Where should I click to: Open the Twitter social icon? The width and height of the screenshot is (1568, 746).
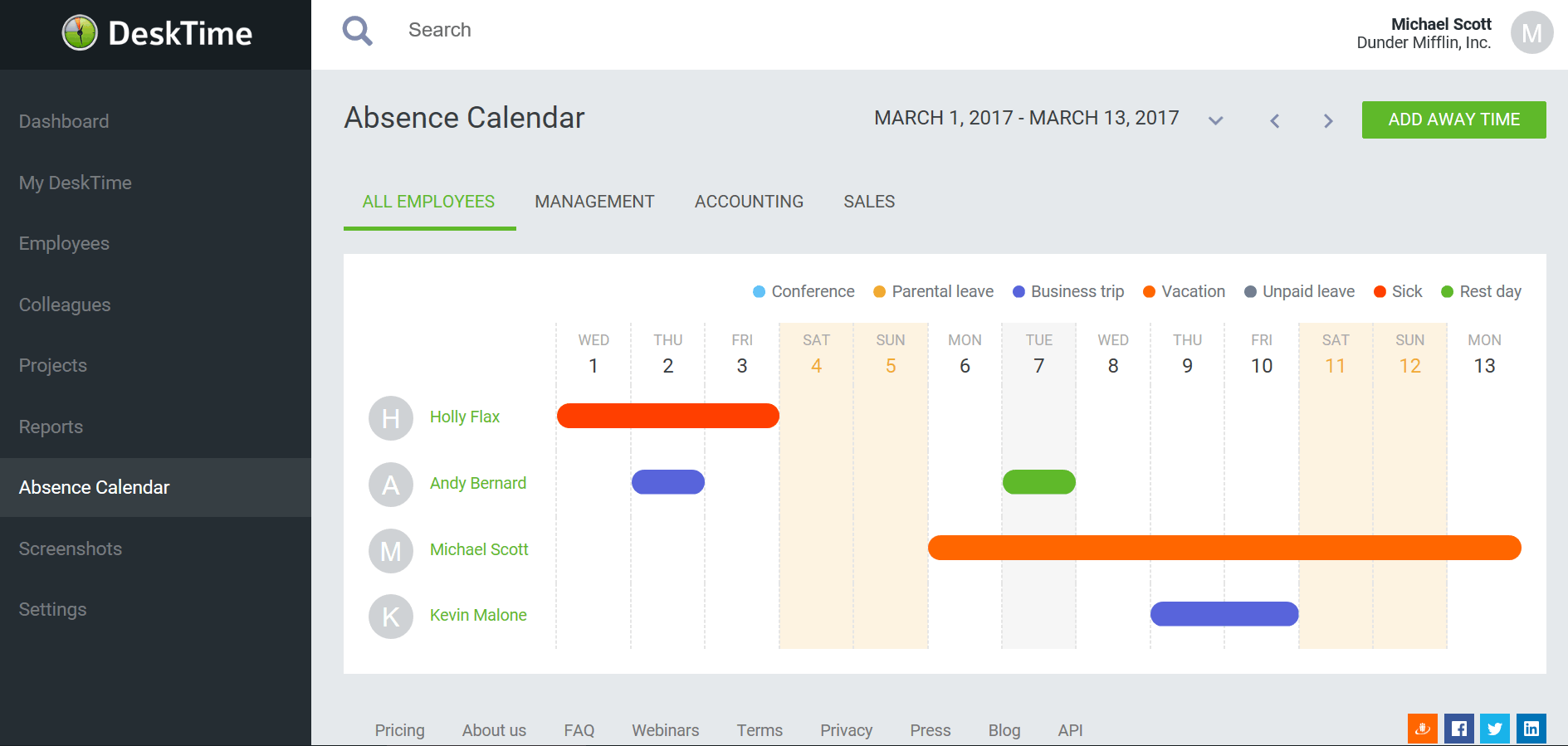[x=1495, y=729]
